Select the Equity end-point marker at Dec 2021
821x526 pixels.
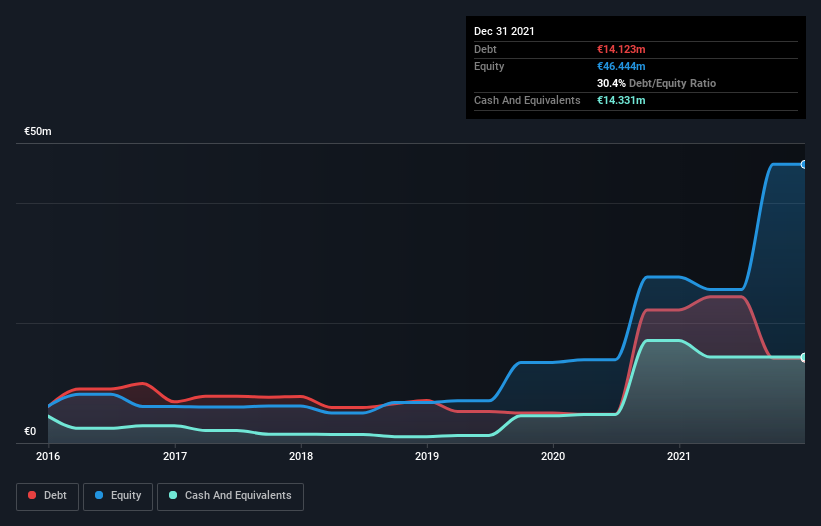pos(804,164)
